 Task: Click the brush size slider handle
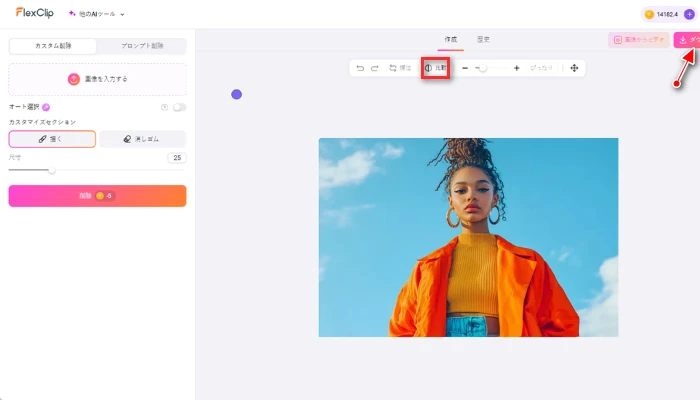(52, 171)
